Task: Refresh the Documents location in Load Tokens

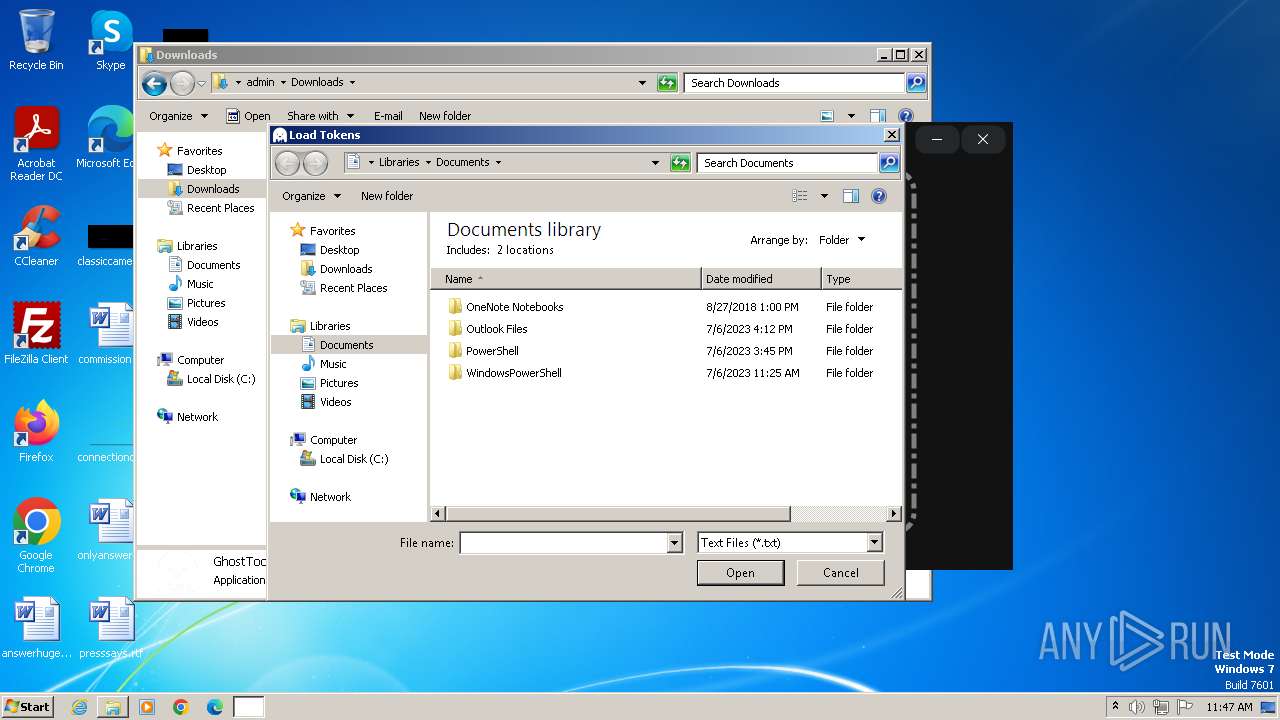Action: (x=680, y=163)
